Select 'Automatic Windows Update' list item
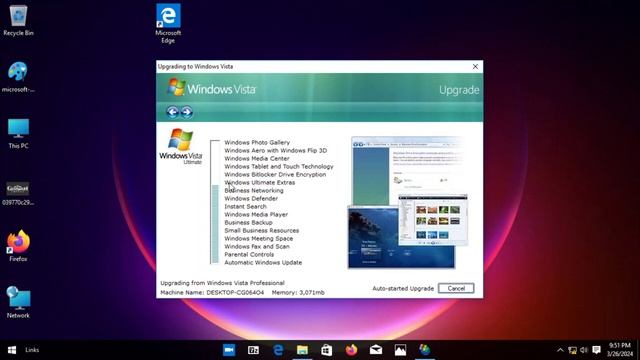 tap(263, 262)
